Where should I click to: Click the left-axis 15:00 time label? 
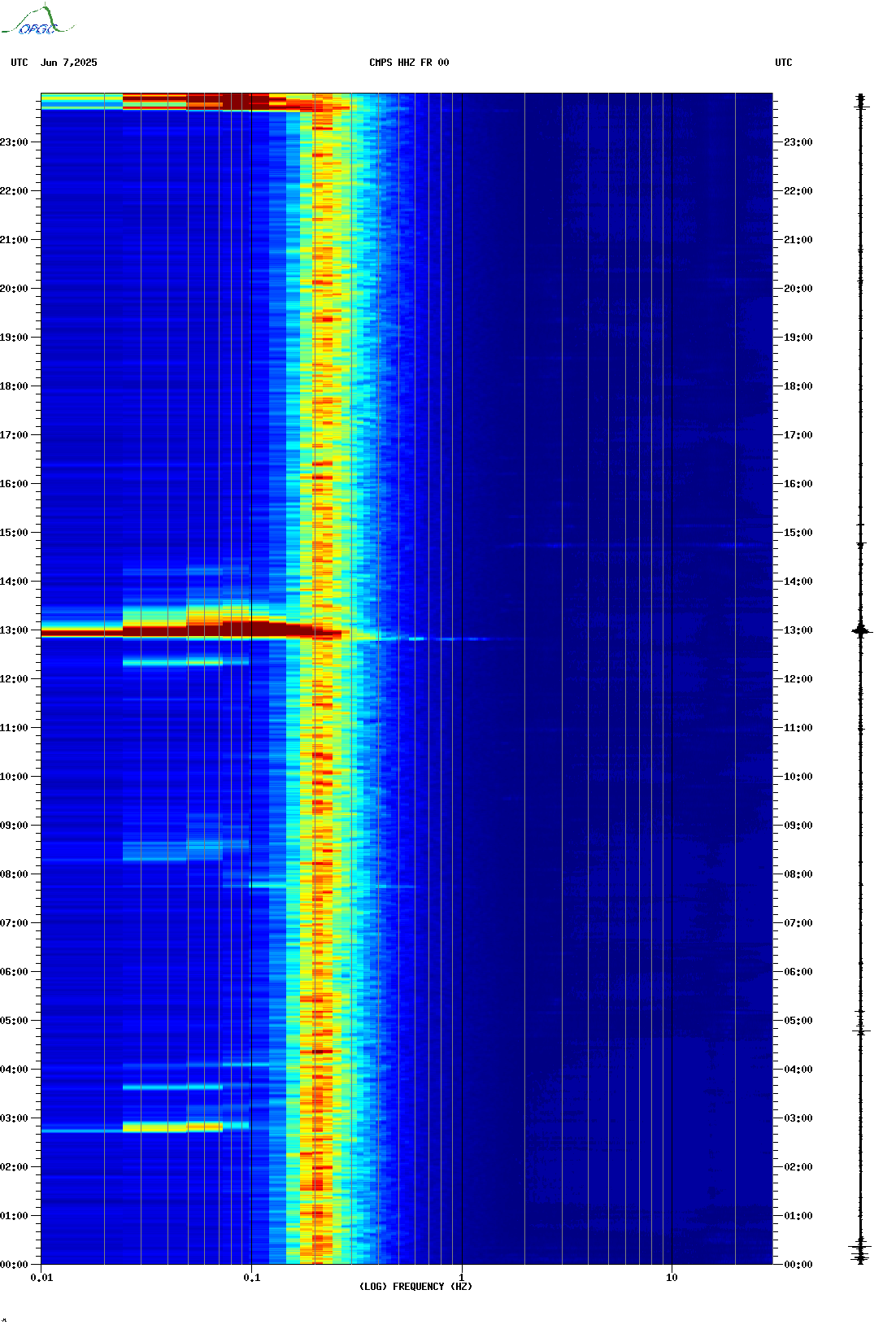point(14,533)
